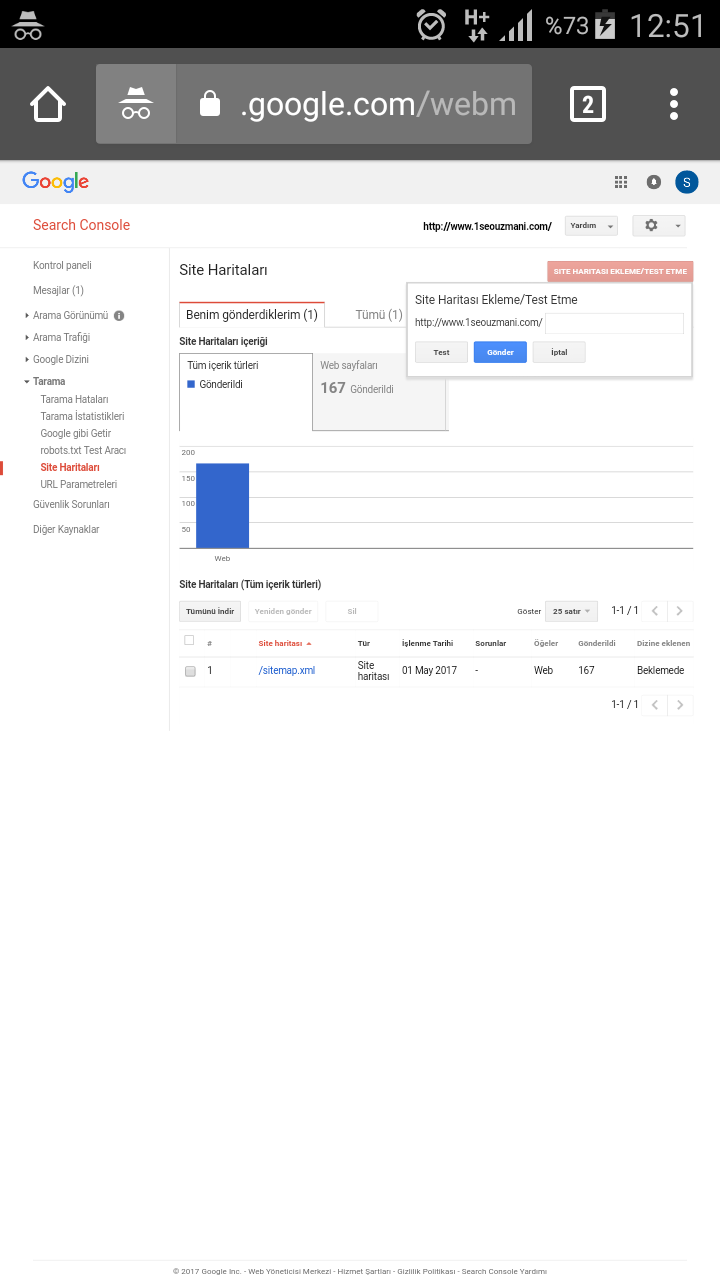Click the blue Gönderildi legend swatch
The height and width of the screenshot is (1280, 720).
191,384
